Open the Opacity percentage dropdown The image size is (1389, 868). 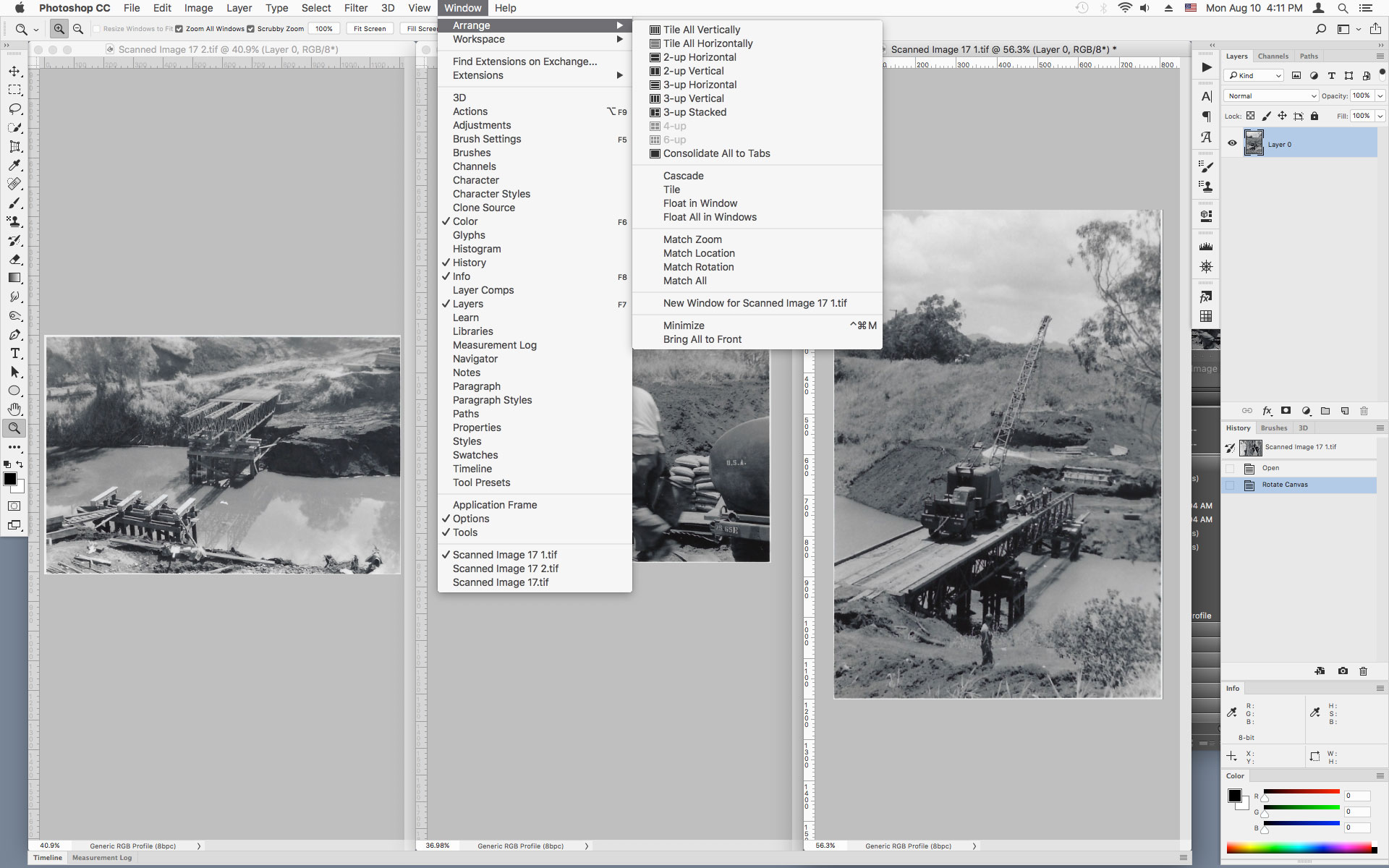tap(1379, 95)
